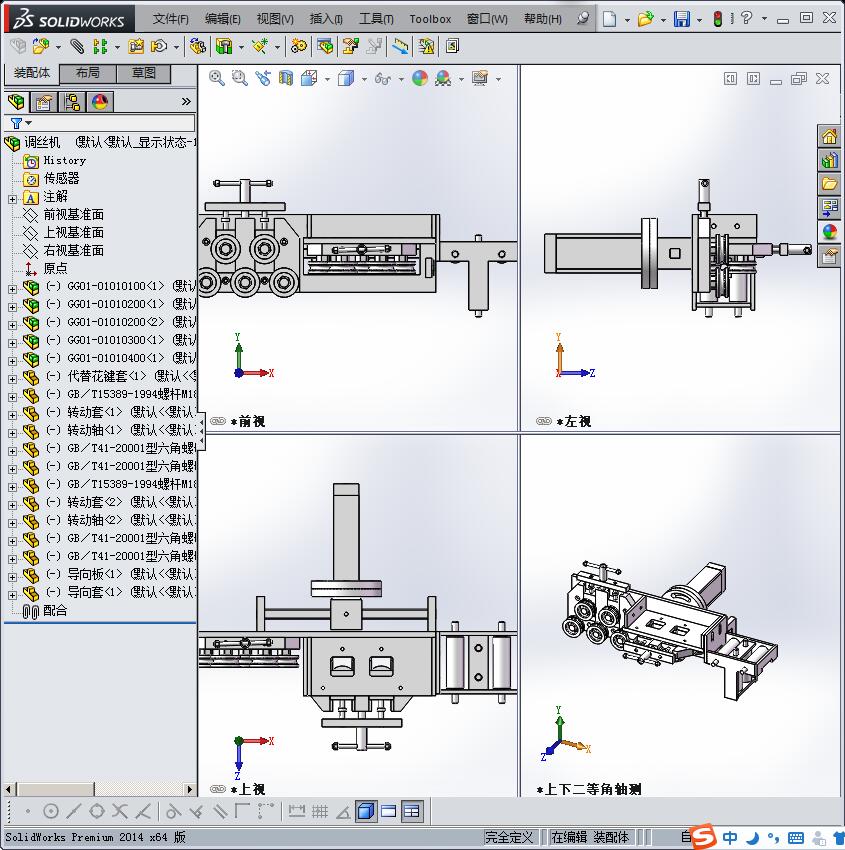
Task: Open the 插入(I) menu
Action: click(326, 19)
